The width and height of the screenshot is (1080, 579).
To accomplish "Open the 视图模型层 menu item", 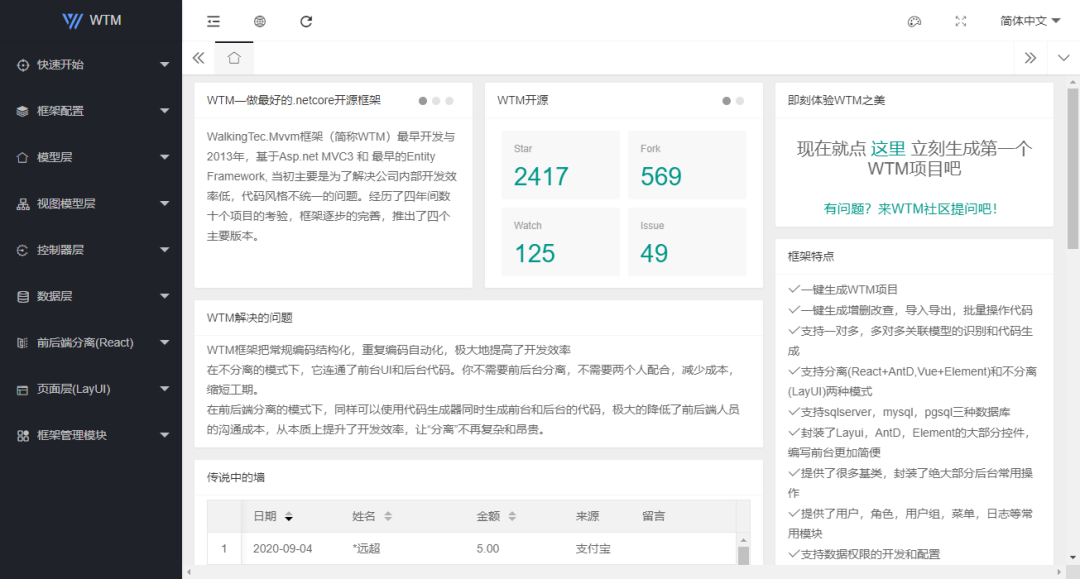I will [91, 204].
